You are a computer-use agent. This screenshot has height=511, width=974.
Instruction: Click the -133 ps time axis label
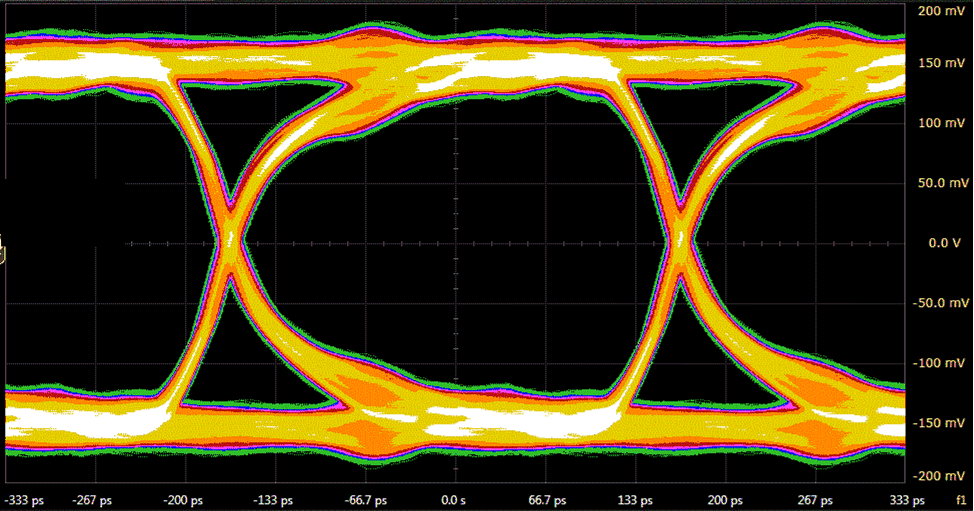coord(273,500)
